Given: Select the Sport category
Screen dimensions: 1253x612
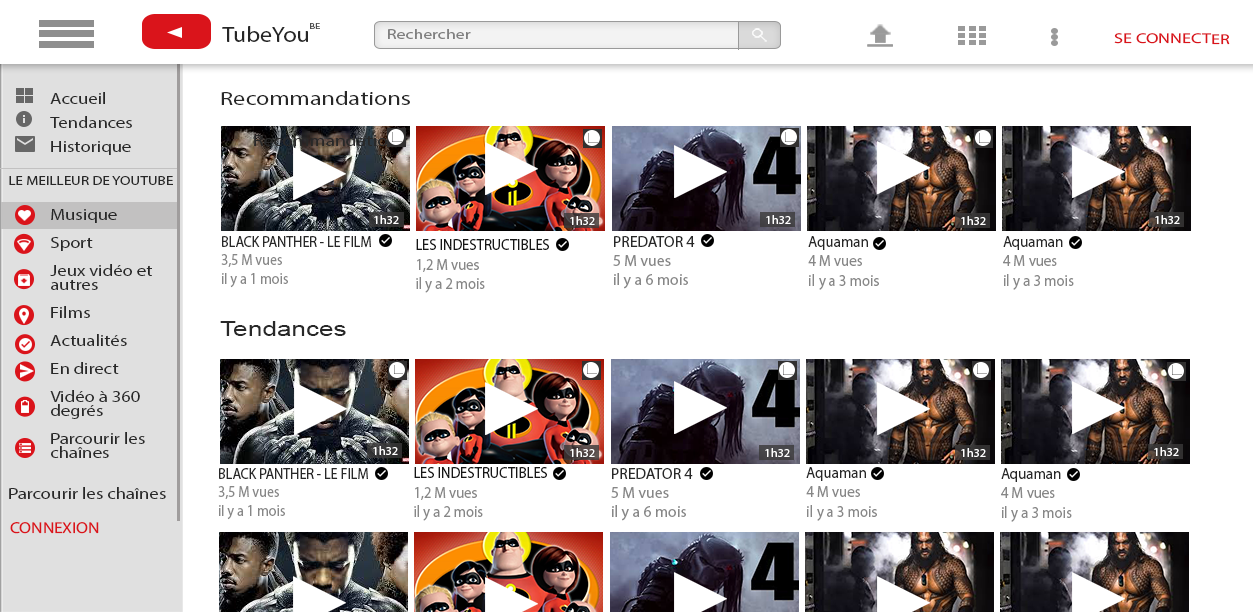Looking at the screenshot, I should point(71,243).
